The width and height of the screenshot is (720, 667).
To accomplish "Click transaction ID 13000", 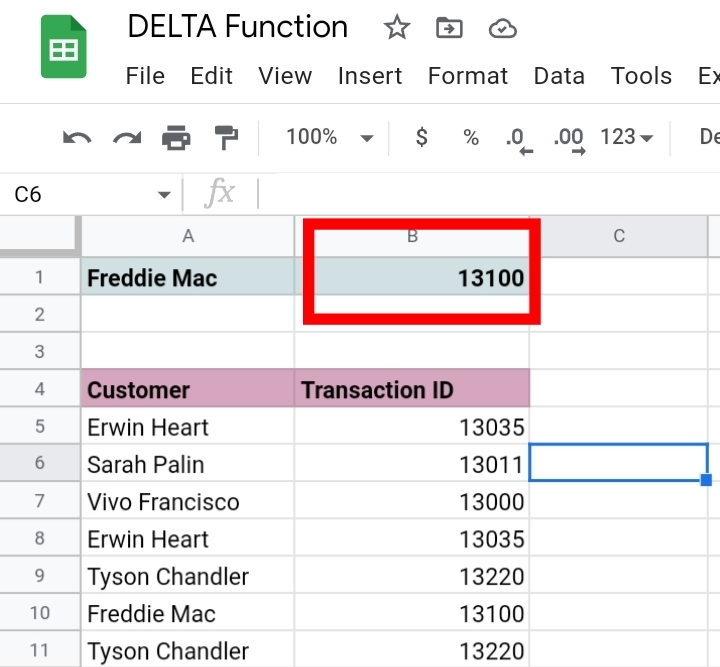I will 412,500.
